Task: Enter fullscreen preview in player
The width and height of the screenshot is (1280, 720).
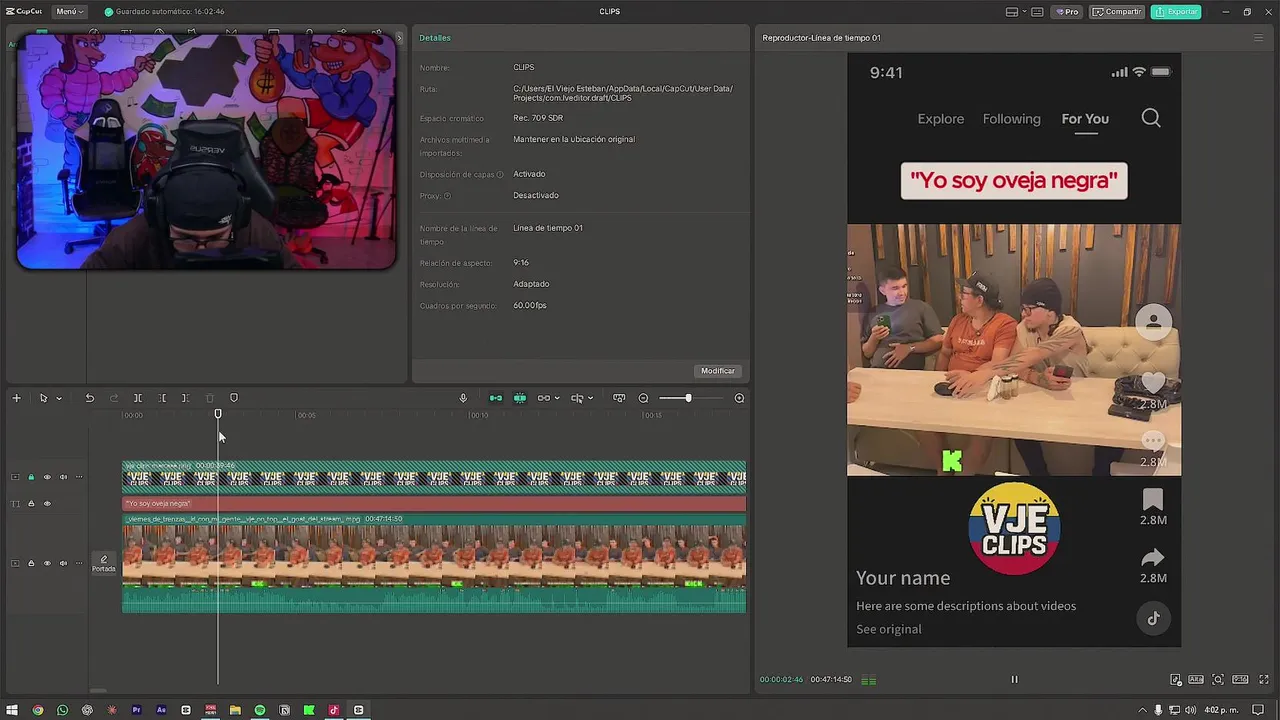Action: (x=1262, y=680)
